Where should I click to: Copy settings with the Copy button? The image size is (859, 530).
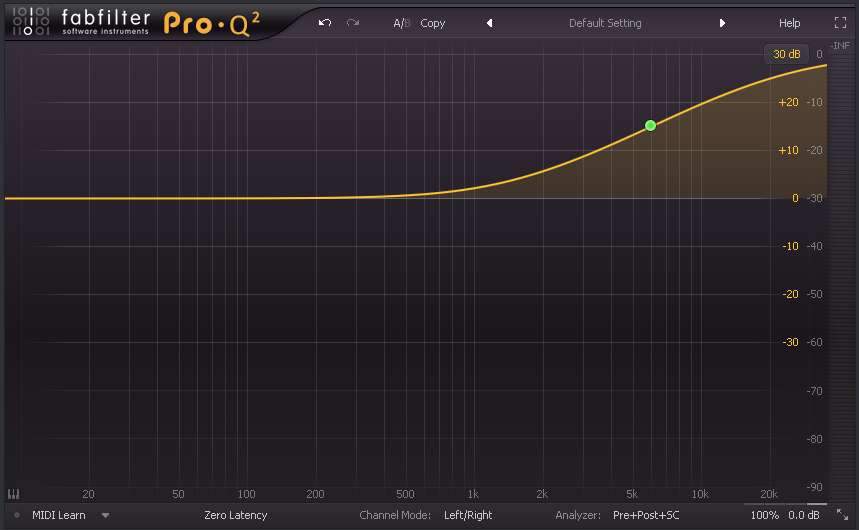432,24
